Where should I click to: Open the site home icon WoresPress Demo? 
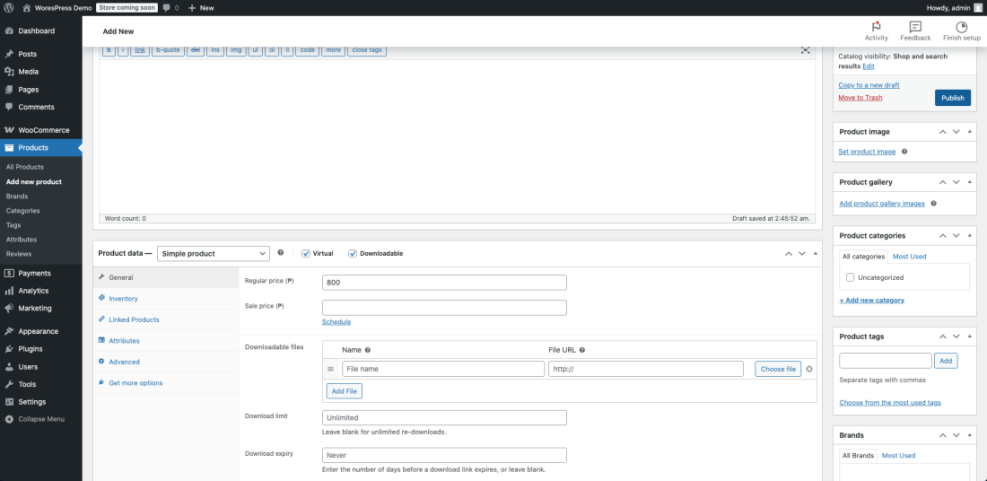coord(57,8)
